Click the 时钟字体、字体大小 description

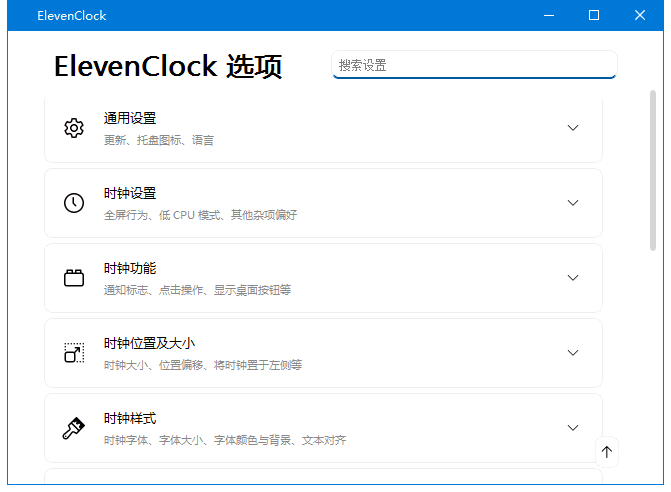click(225, 440)
